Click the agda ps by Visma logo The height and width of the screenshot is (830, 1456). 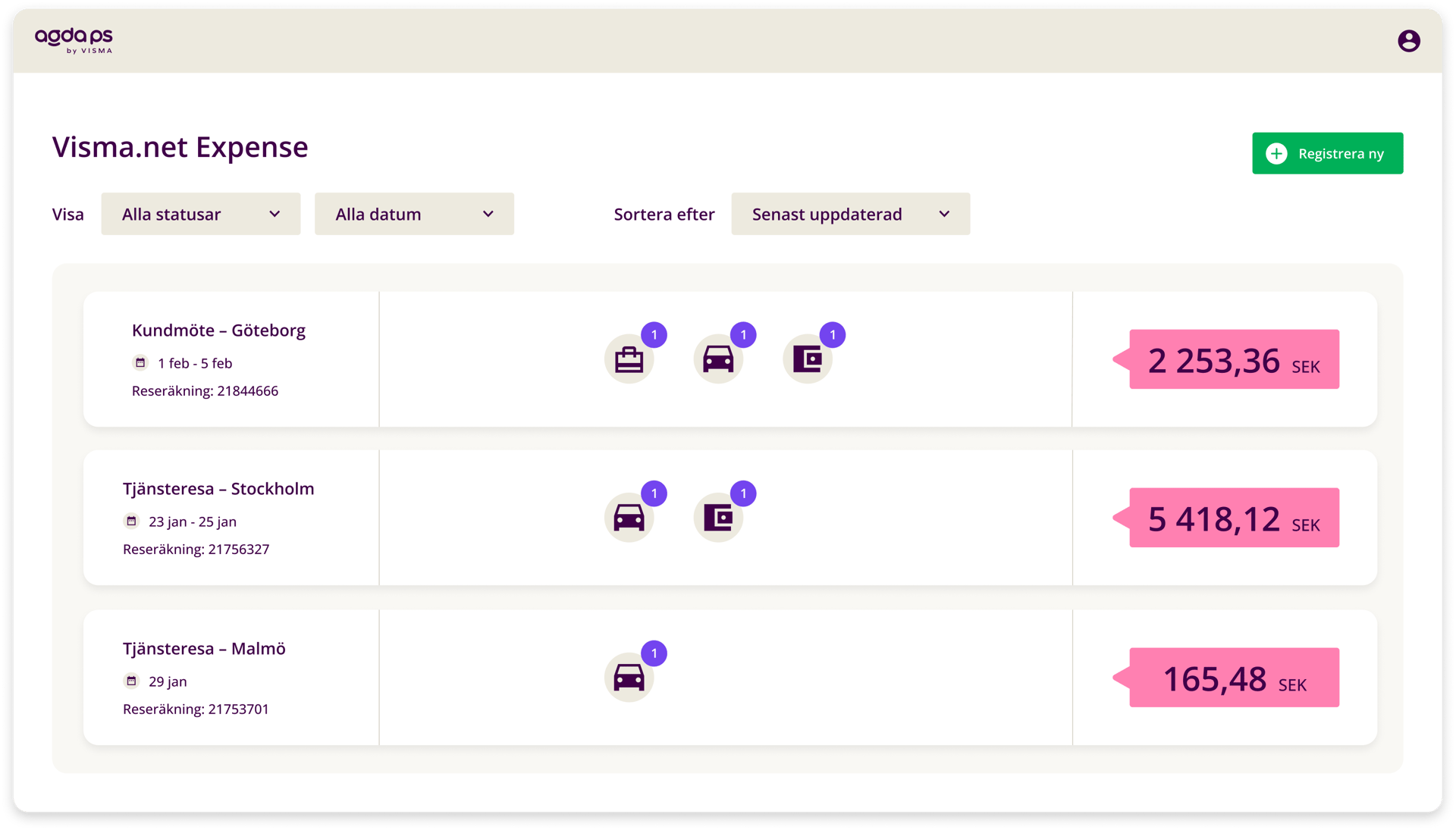74,41
